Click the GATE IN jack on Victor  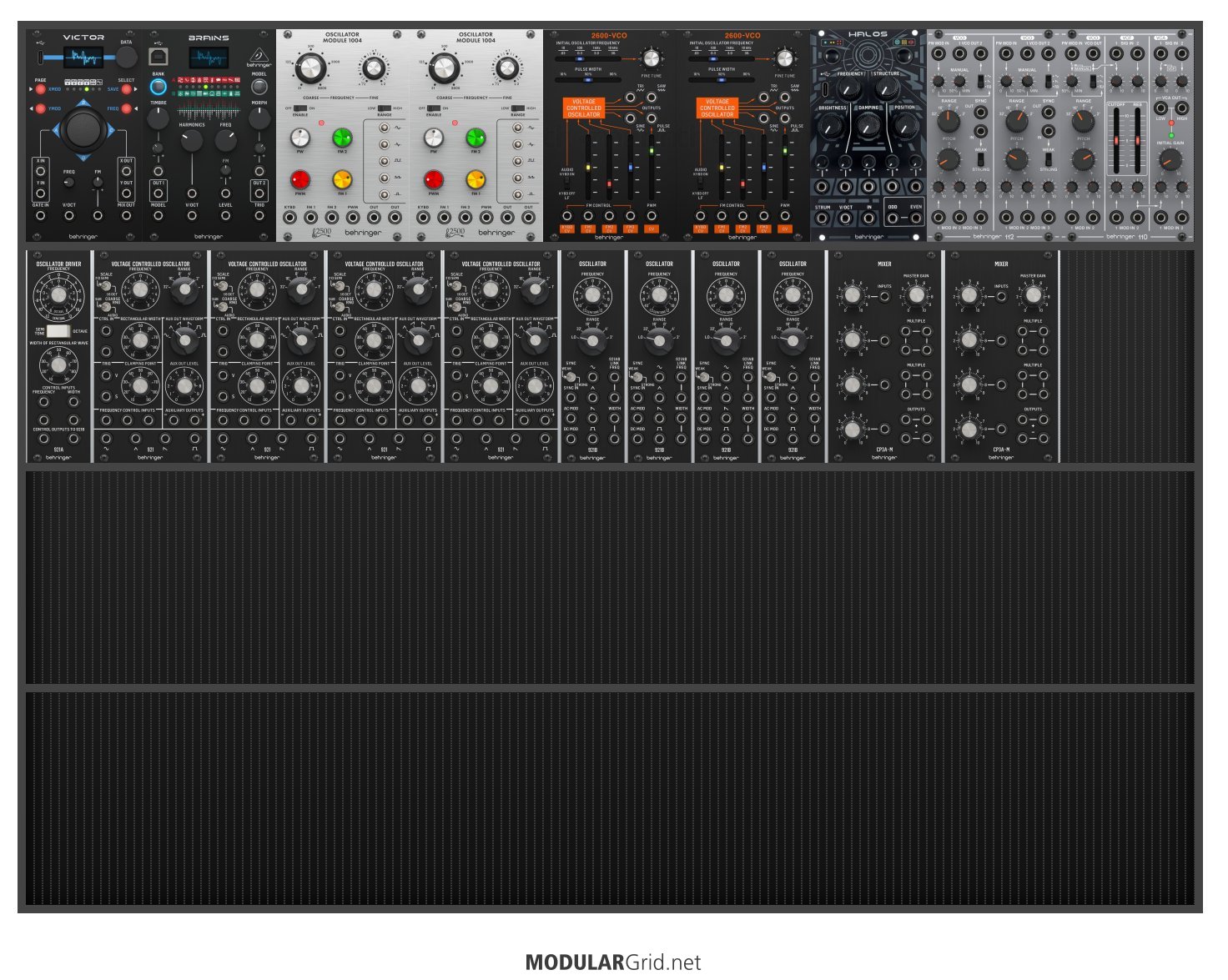[40, 216]
